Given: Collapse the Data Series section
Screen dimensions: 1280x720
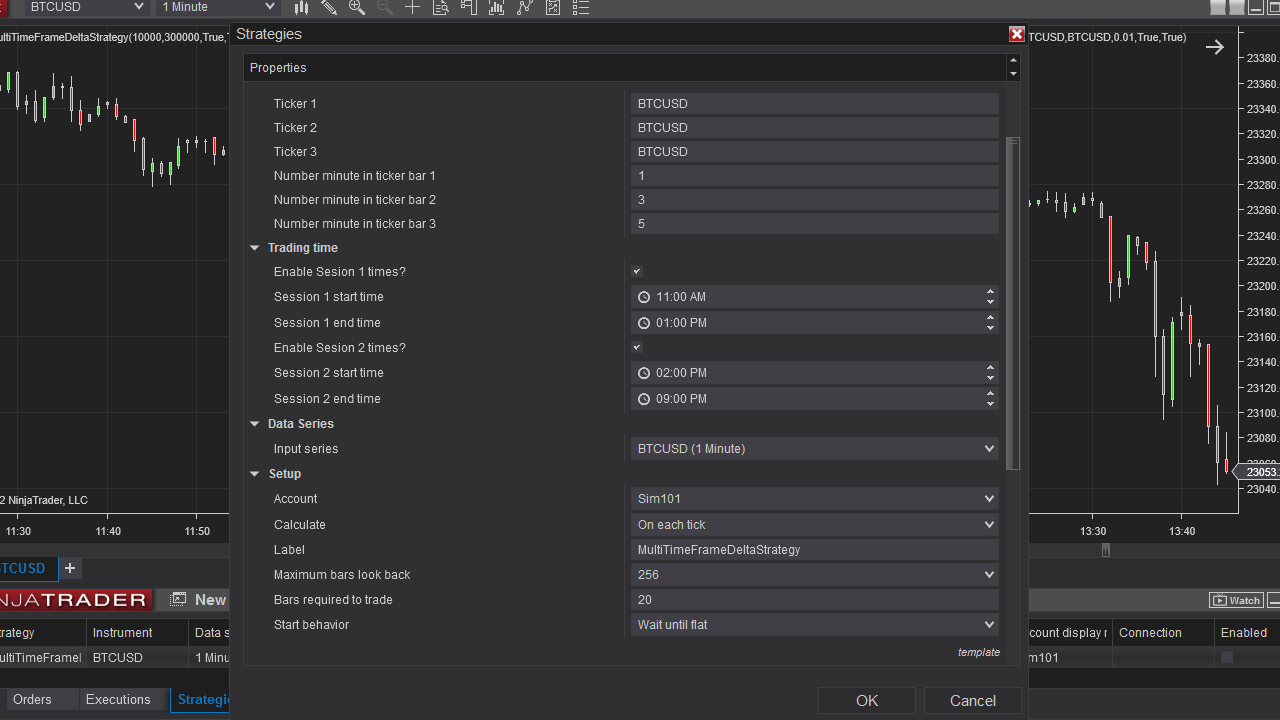Looking at the screenshot, I should click(255, 424).
